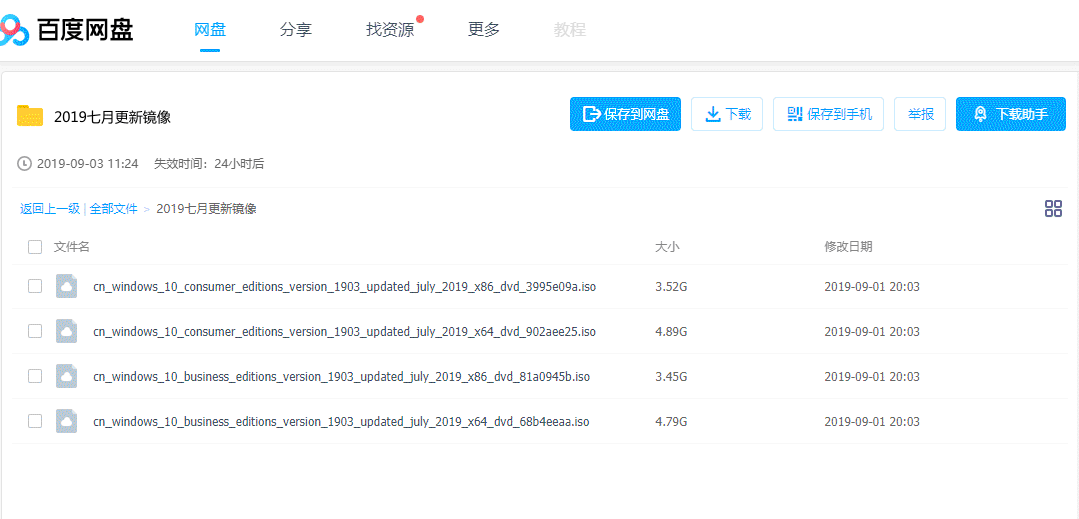Click the 3.52G size value

tap(671, 287)
